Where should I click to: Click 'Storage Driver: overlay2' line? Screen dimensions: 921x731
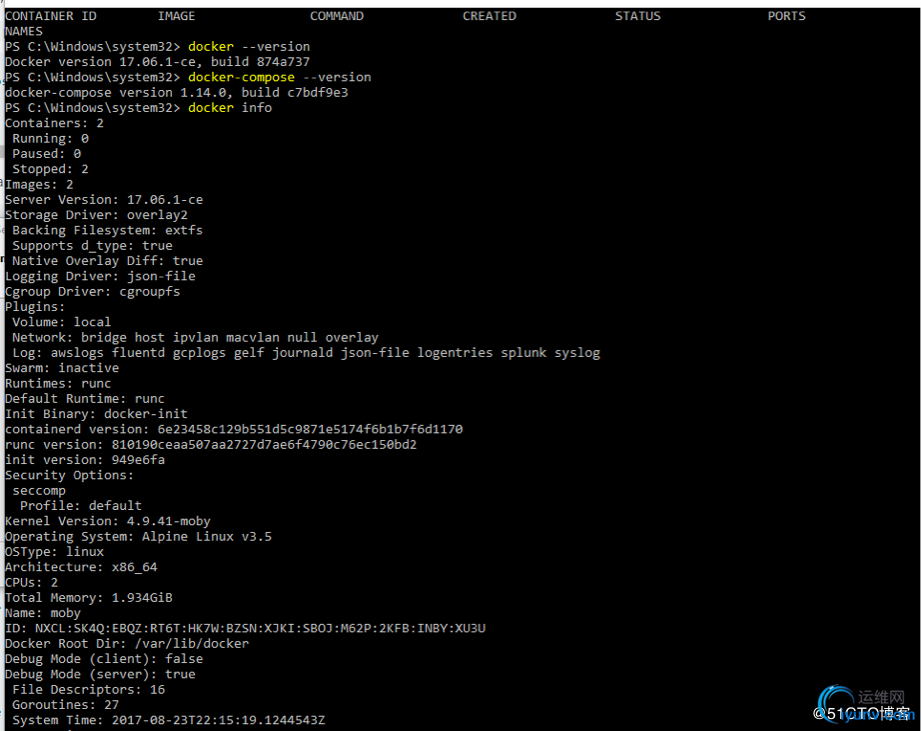click(96, 215)
